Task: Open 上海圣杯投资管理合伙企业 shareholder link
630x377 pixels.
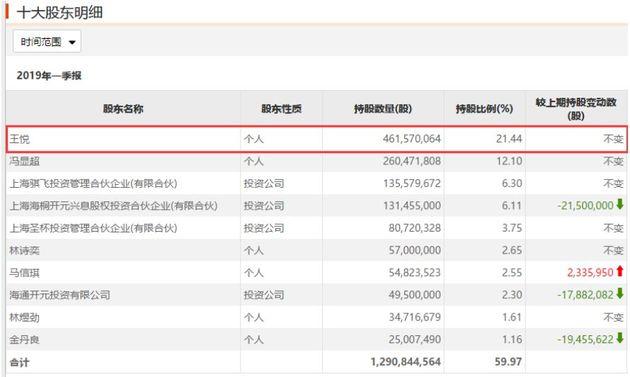Action: coord(93,228)
